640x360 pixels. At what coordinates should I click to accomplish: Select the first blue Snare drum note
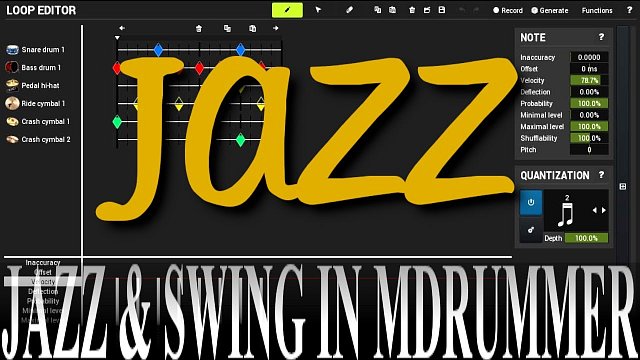(158, 50)
